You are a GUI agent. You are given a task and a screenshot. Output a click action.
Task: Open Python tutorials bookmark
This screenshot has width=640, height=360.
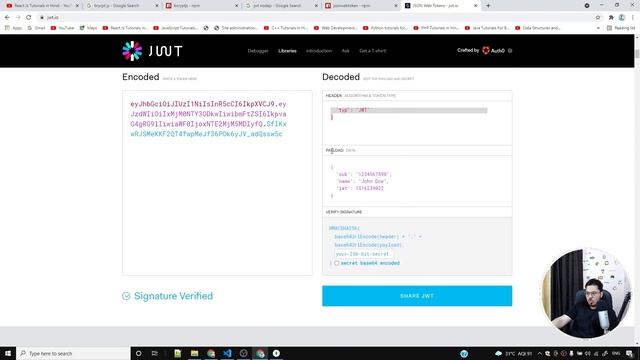coord(385,28)
